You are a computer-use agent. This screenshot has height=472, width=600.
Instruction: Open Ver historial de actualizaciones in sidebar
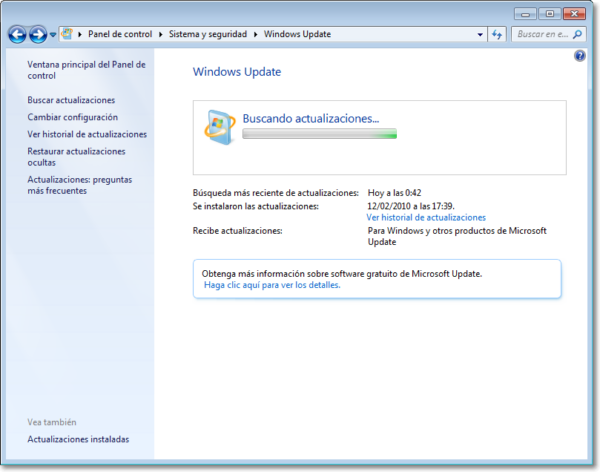[87, 134]
